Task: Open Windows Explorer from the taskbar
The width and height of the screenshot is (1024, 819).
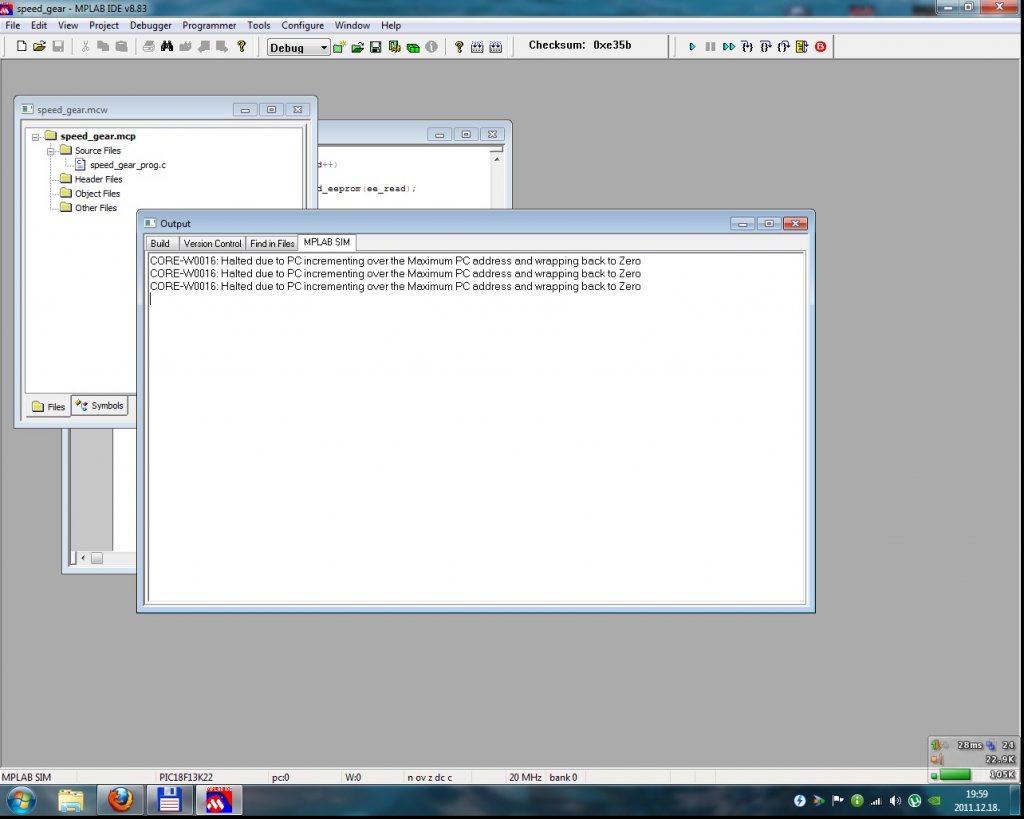Action: pos(71,800)
